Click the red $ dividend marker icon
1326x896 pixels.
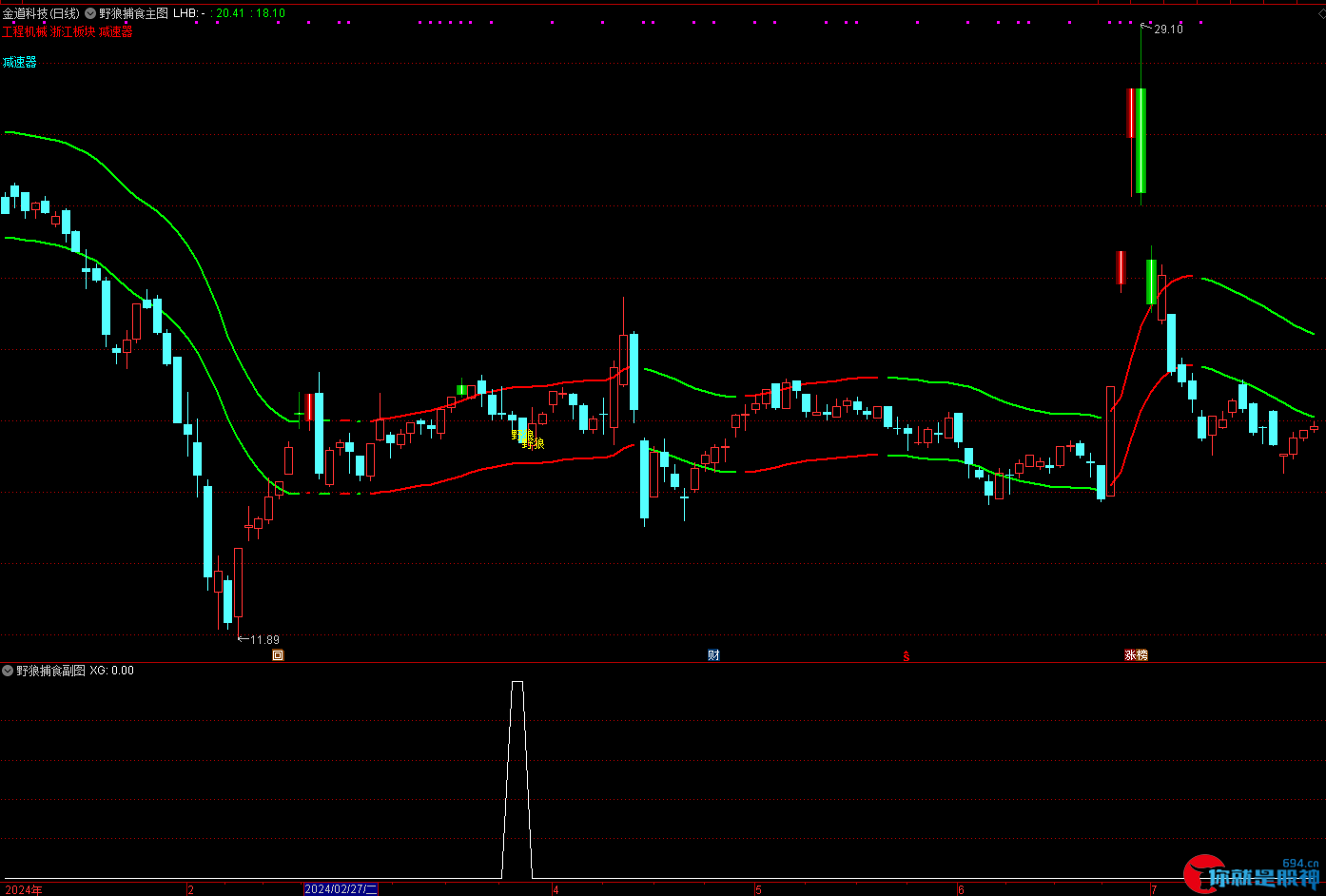tap(906, 655)
